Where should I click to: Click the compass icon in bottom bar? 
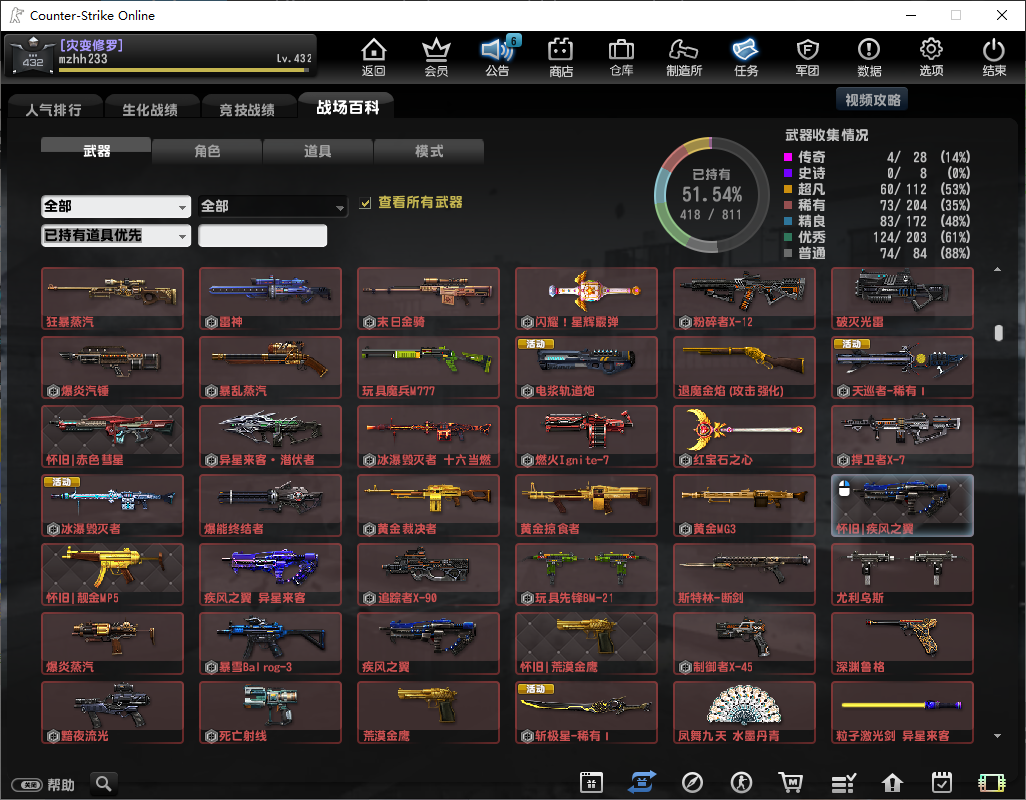[x=692, y=783]
